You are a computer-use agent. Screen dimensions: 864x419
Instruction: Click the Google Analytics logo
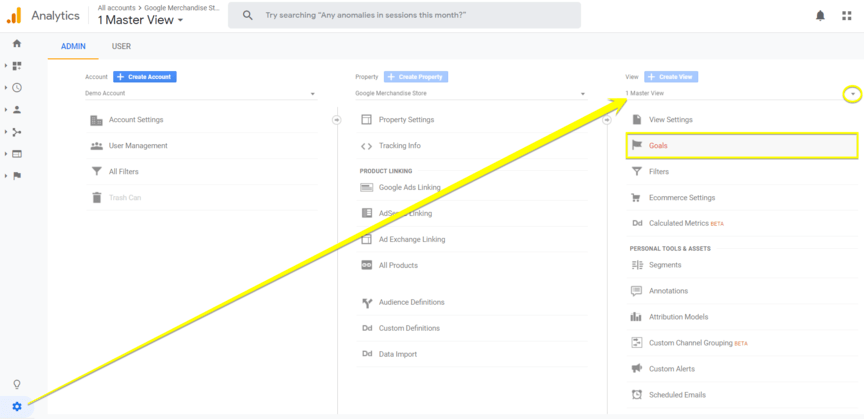pos(14,15)
